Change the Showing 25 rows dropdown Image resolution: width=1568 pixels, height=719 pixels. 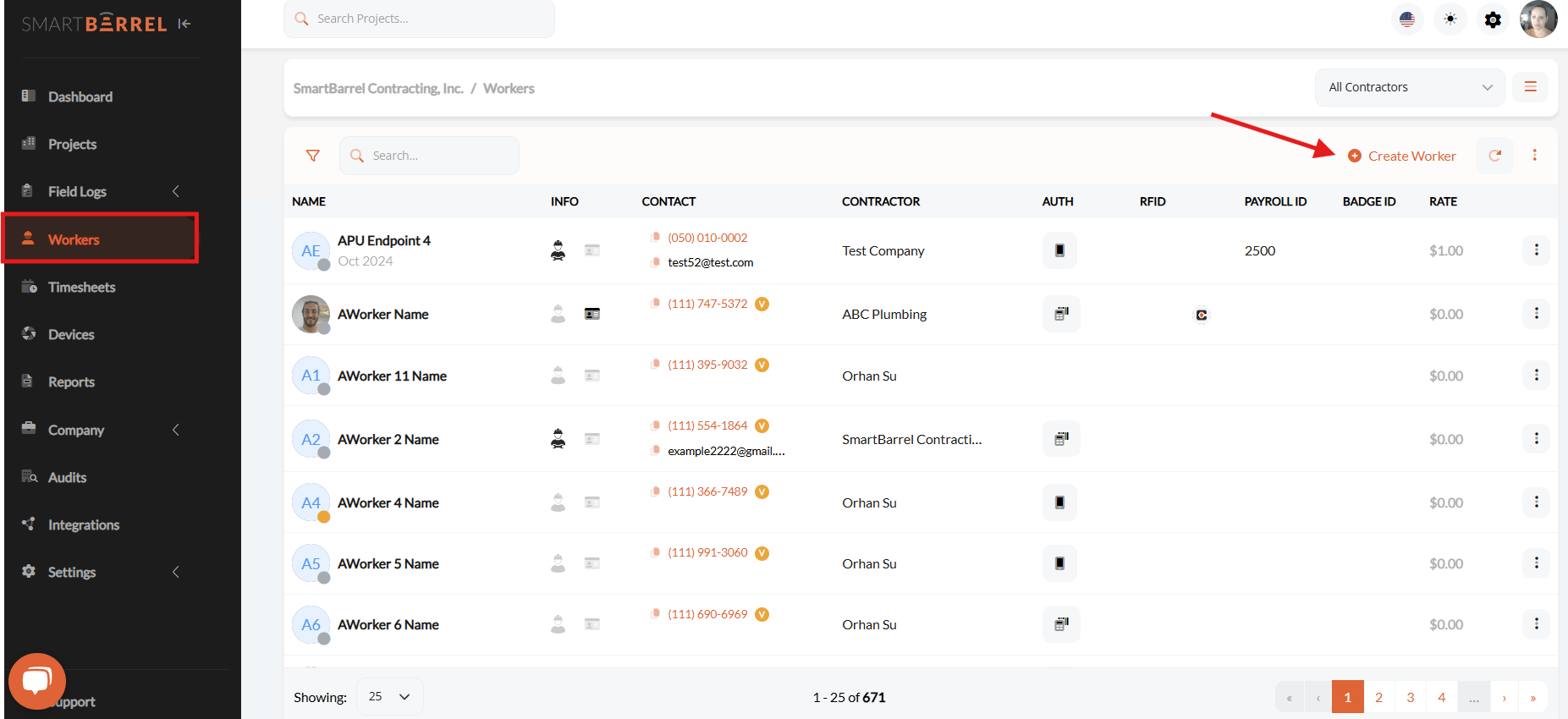coord(390,697)
